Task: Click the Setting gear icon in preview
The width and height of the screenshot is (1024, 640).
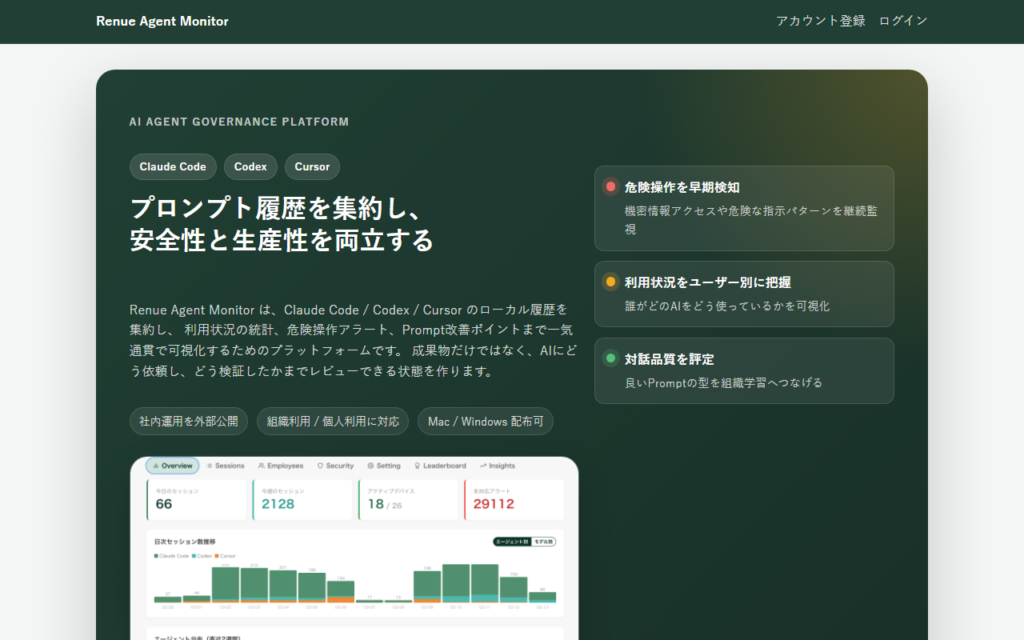Action: (370, 466)
